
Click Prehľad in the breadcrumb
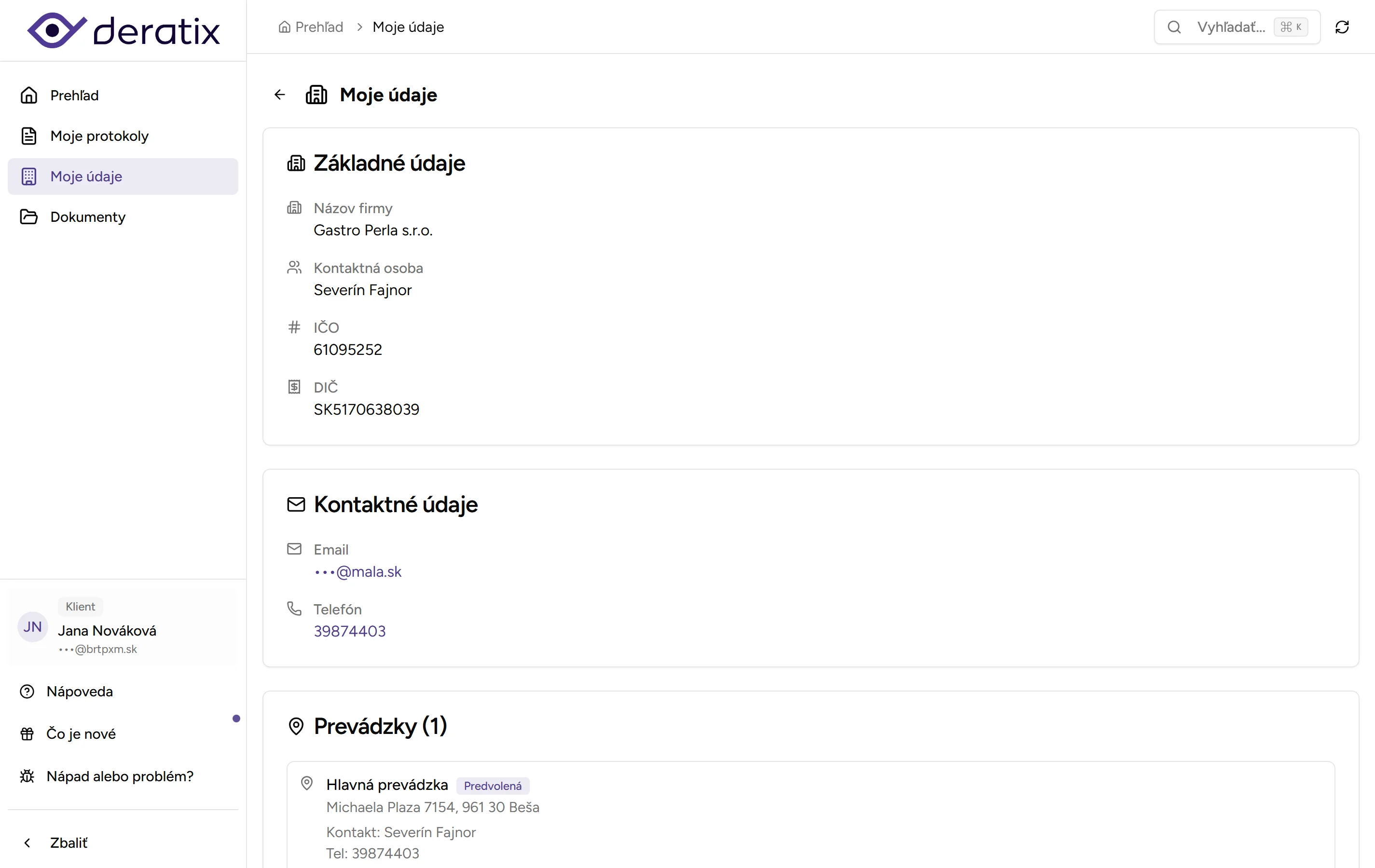click(318, 27)
